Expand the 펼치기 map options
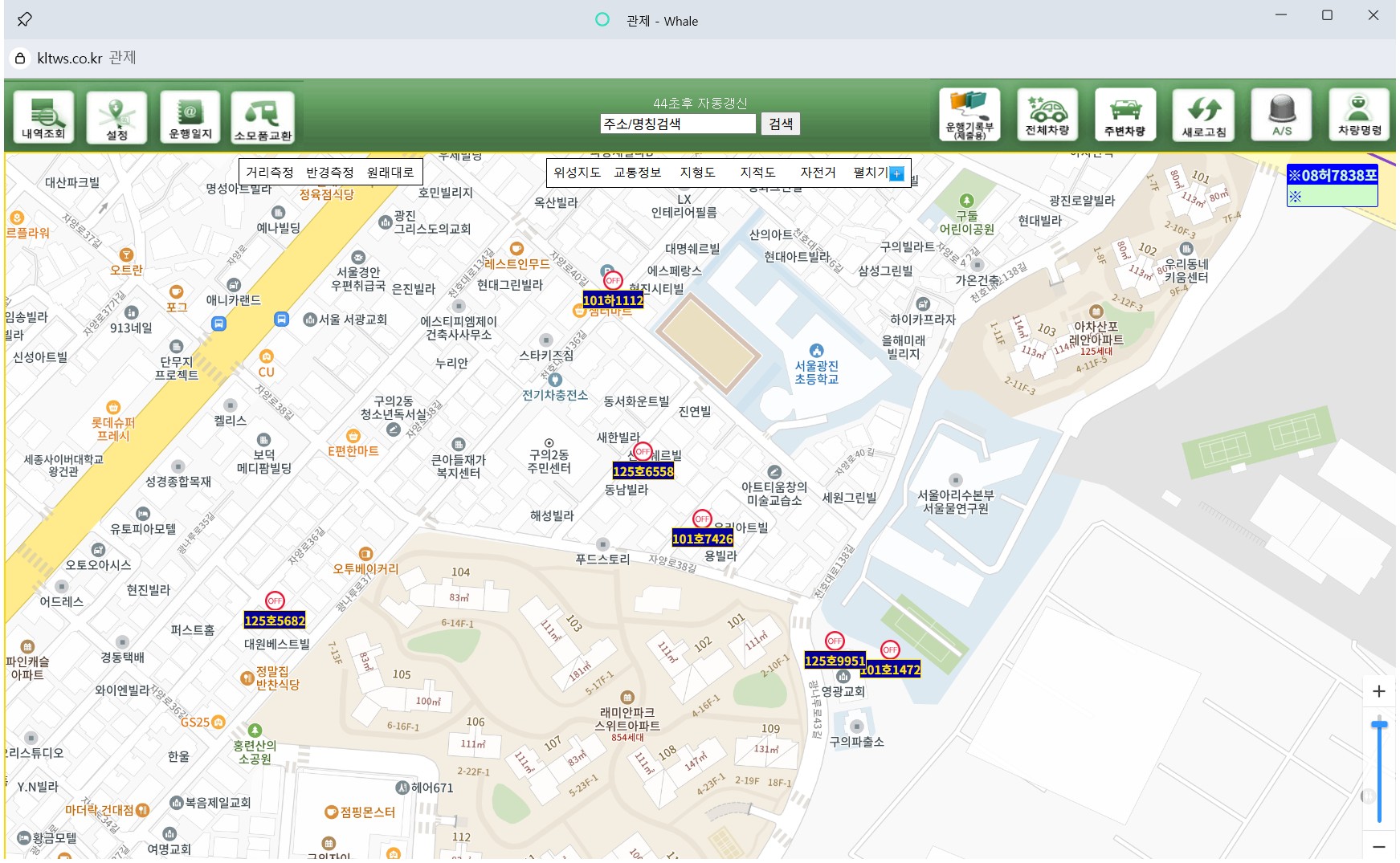Viewport: 1400px width, 863px height. point(878,173)
